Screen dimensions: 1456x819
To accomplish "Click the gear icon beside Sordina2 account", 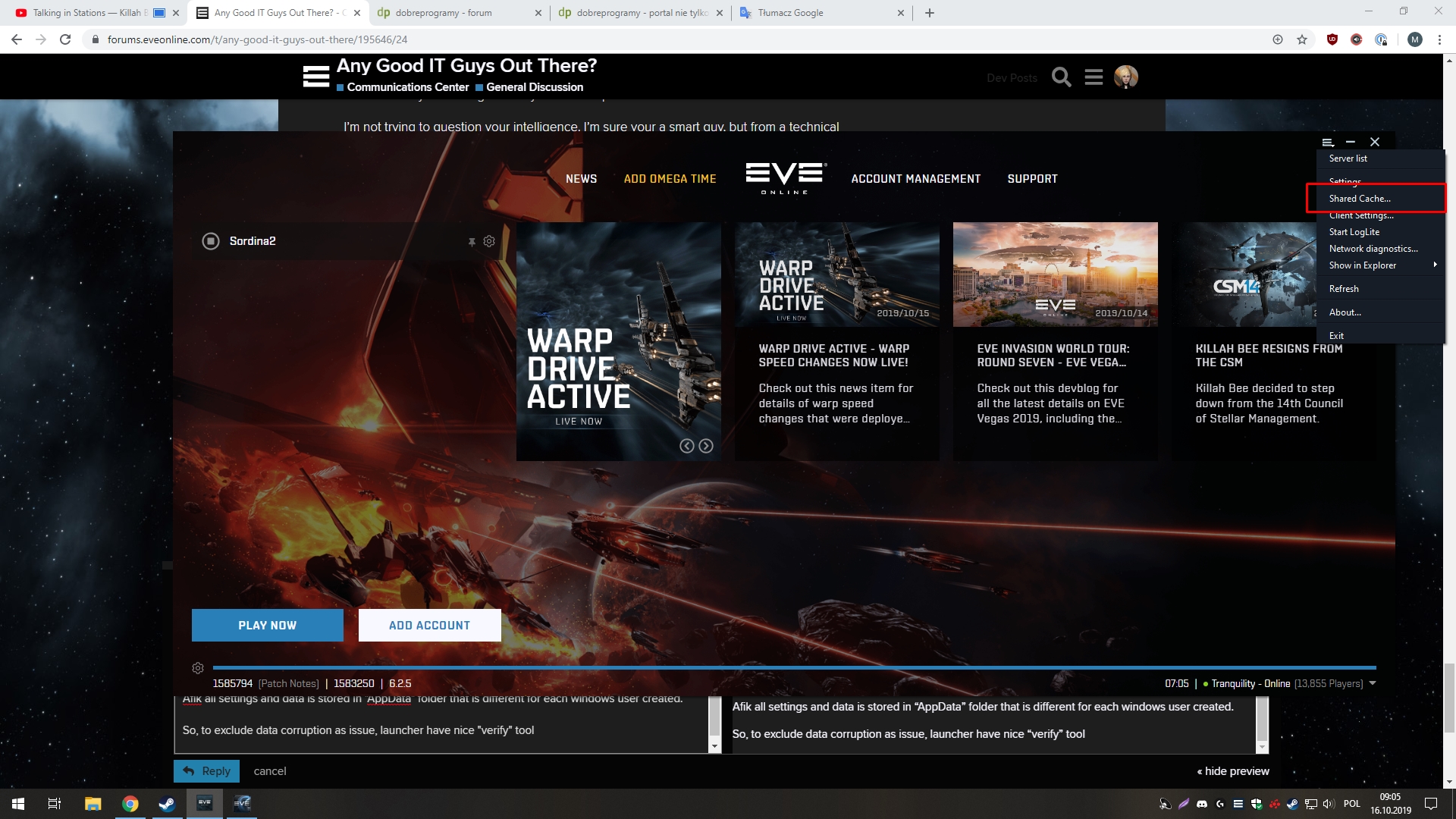I will coord(489,241).
